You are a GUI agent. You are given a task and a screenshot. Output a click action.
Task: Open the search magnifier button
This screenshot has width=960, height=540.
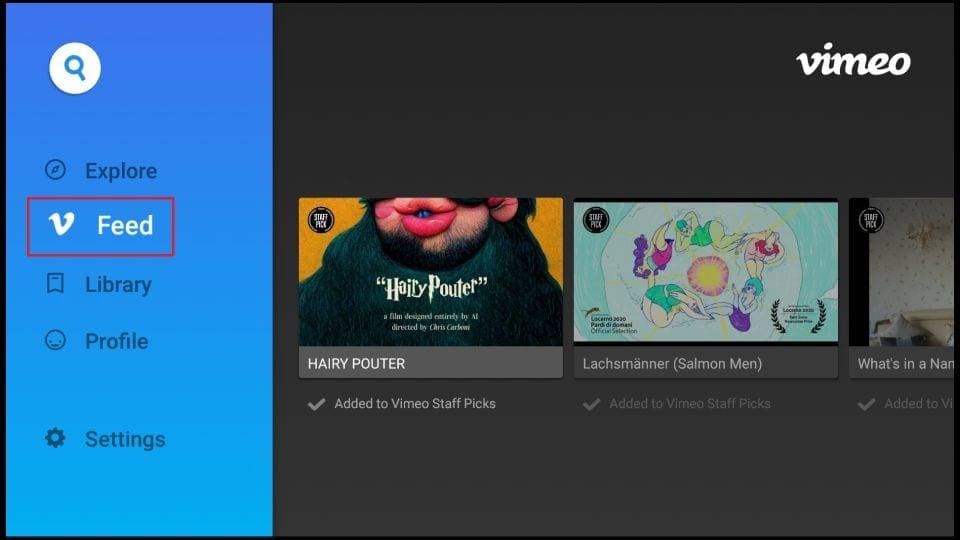tap(75, 68)
